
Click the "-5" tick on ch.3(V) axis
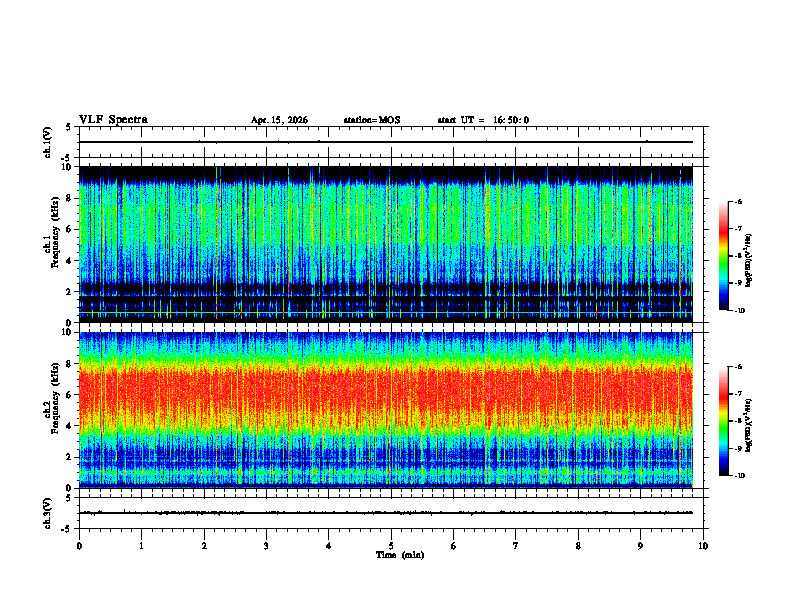click(67, 529)
